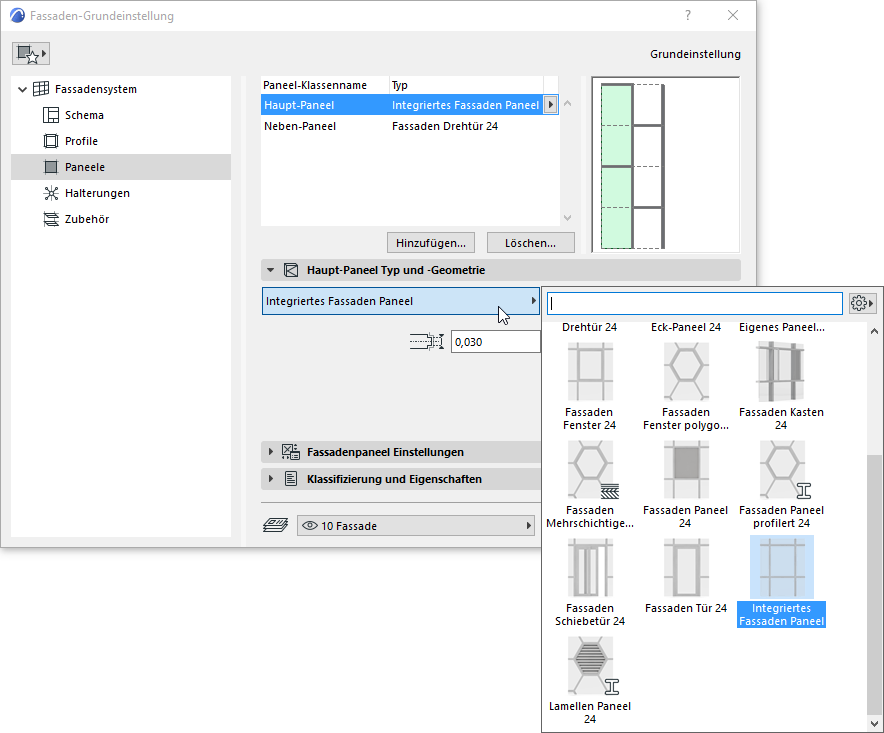Click the Klassifizierung und Eigenschaften section icon
This screenshot has width=884, height=733.
coord(291,479)
